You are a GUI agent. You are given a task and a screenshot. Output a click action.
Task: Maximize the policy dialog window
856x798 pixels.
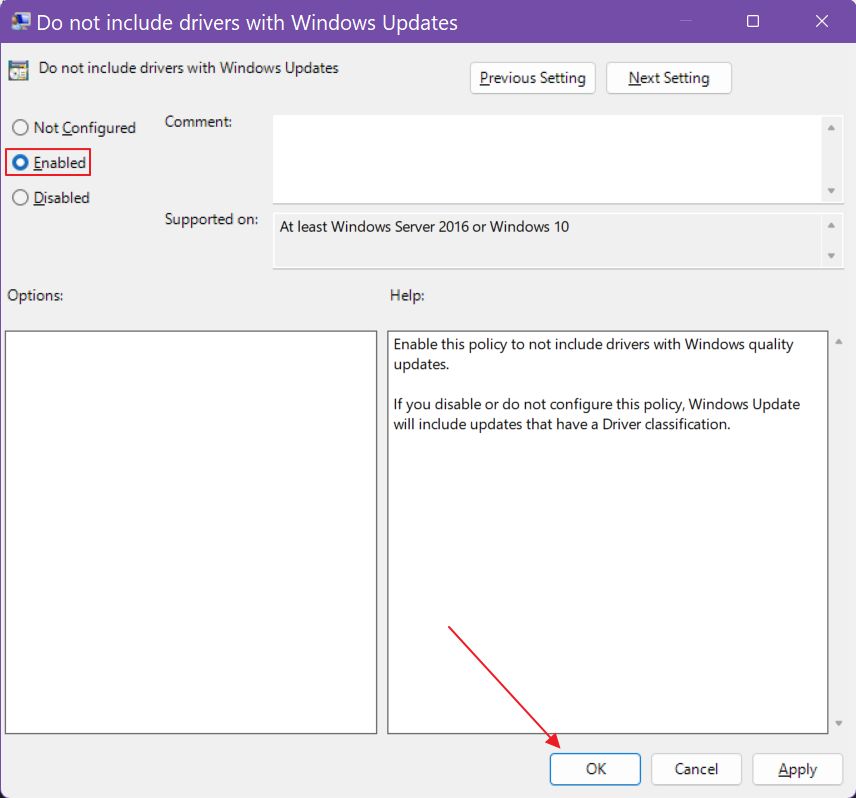[x=753, y=21]
